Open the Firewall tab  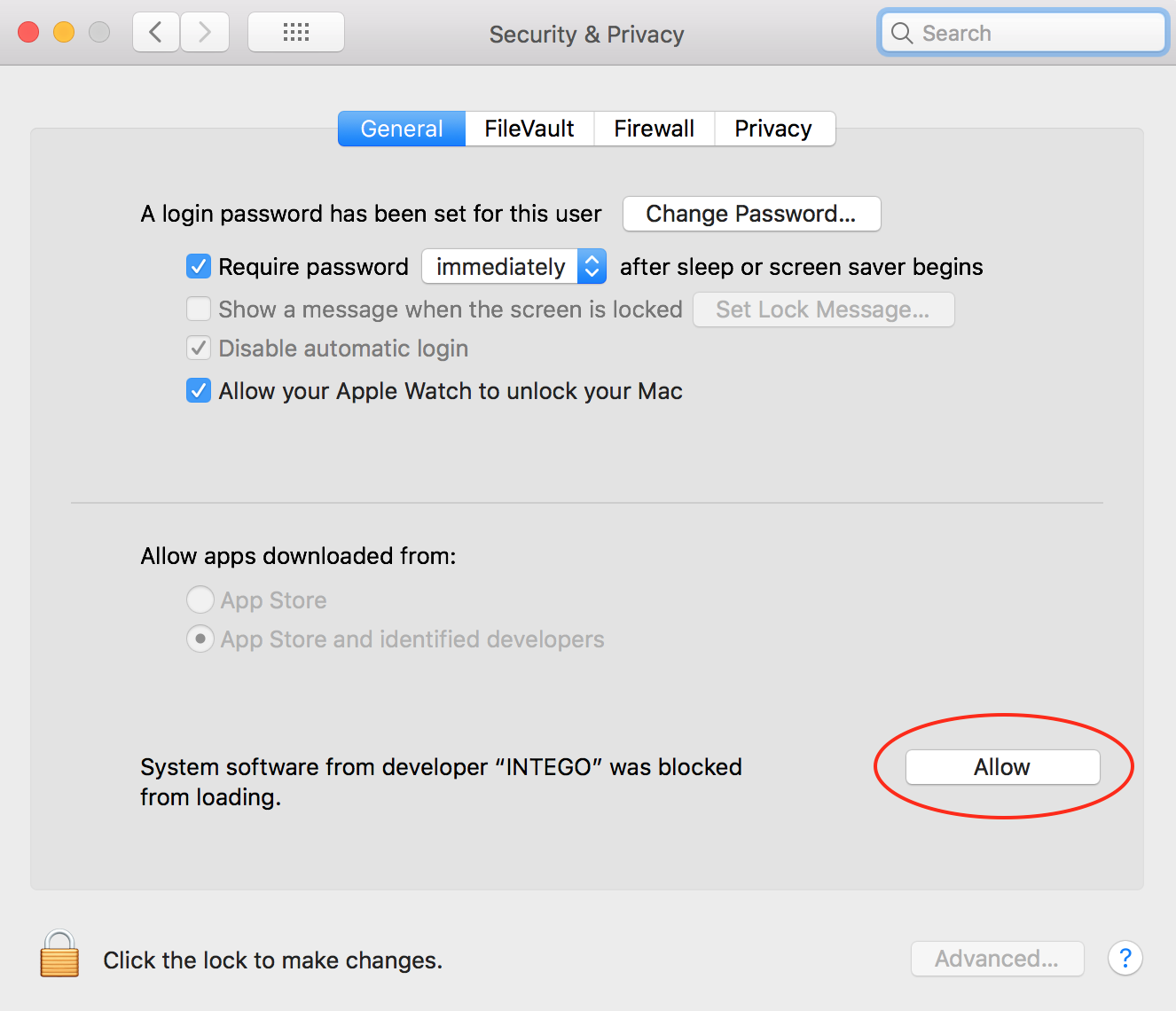click(655, 129)
